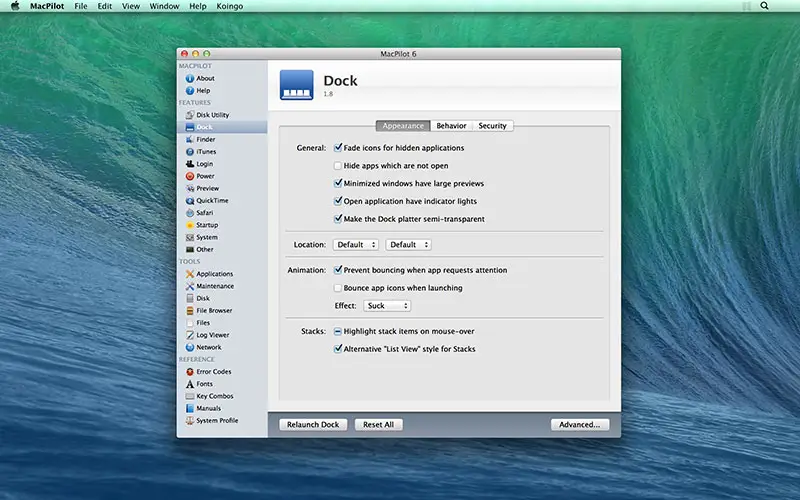Select the Key Combos keyboard icon
Image resolution: width=800 pixels, height=500 pixels.
[x=190, y=396]
